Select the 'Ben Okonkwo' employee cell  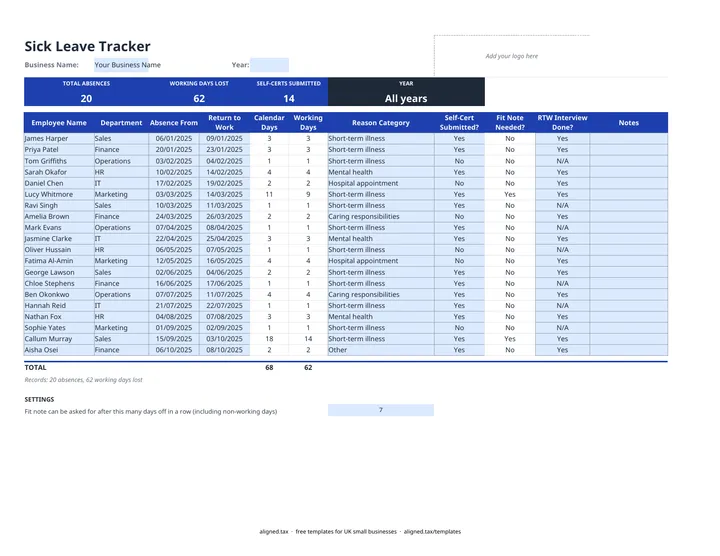coord(59,294)
